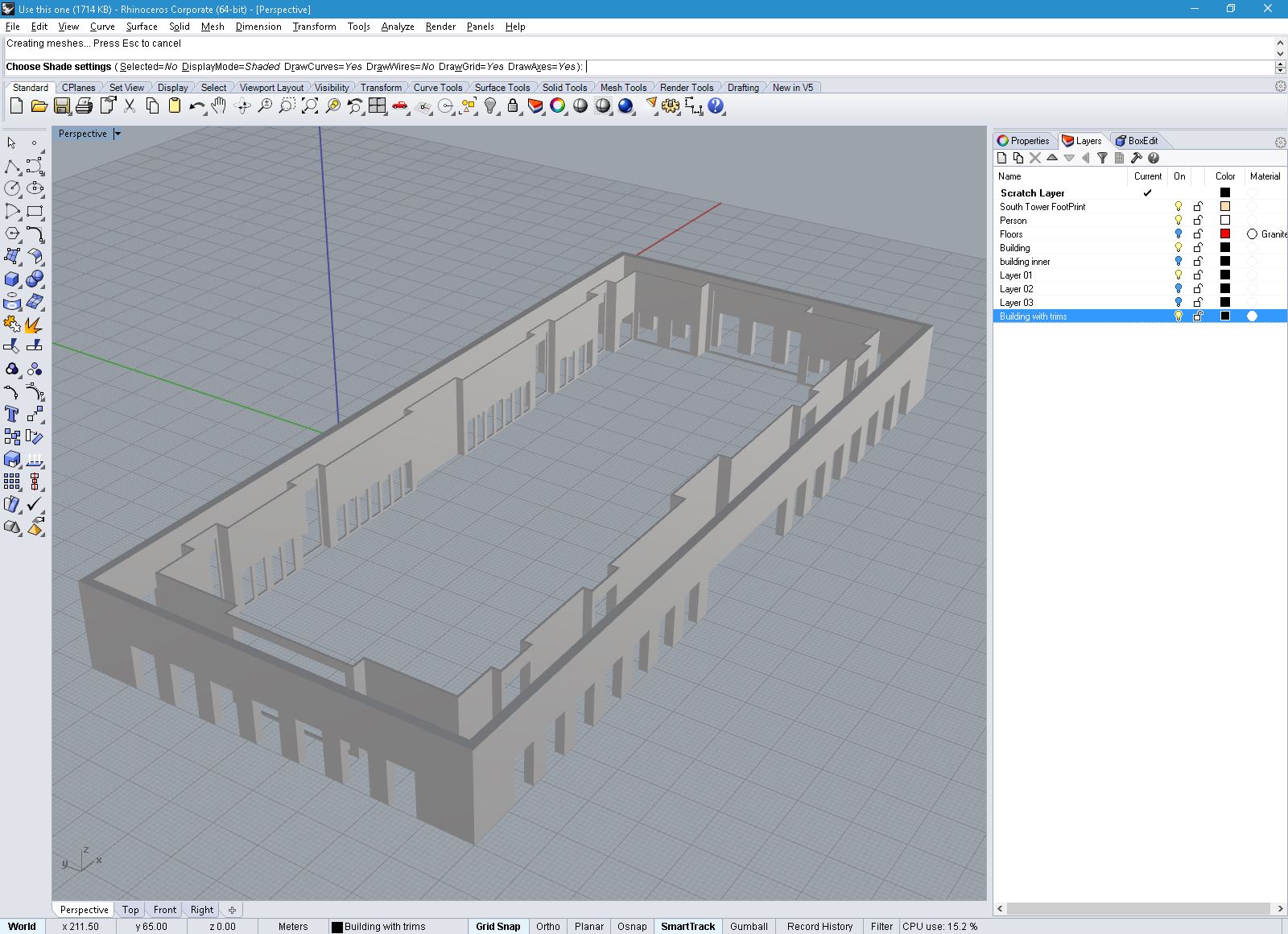Click the SmartTrack button in status bar
1288x934 pixels.
(x=687, y=926)
